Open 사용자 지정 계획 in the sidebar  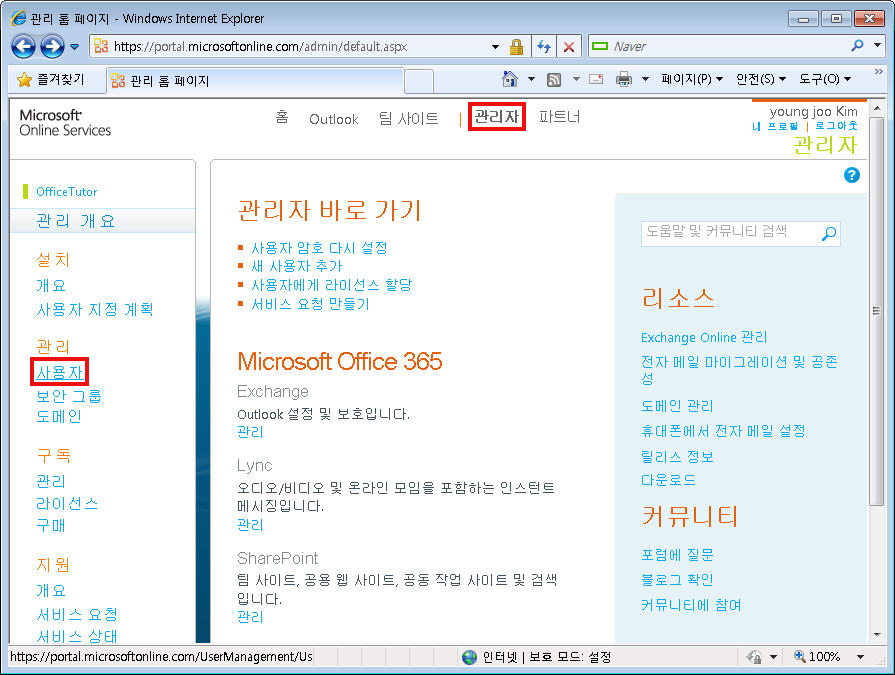95,309
